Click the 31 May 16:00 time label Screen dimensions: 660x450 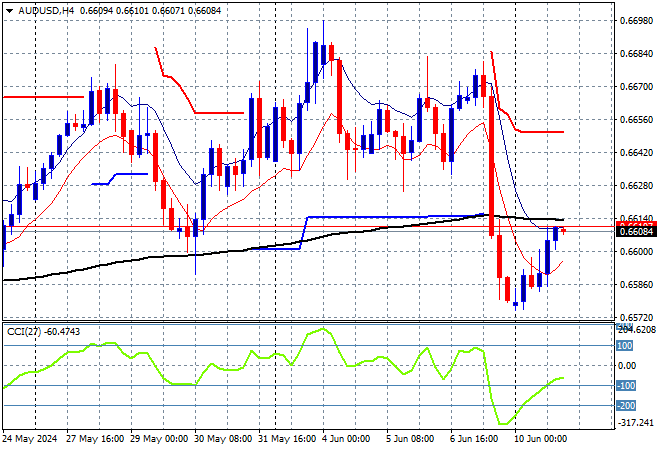click(287, 439)
